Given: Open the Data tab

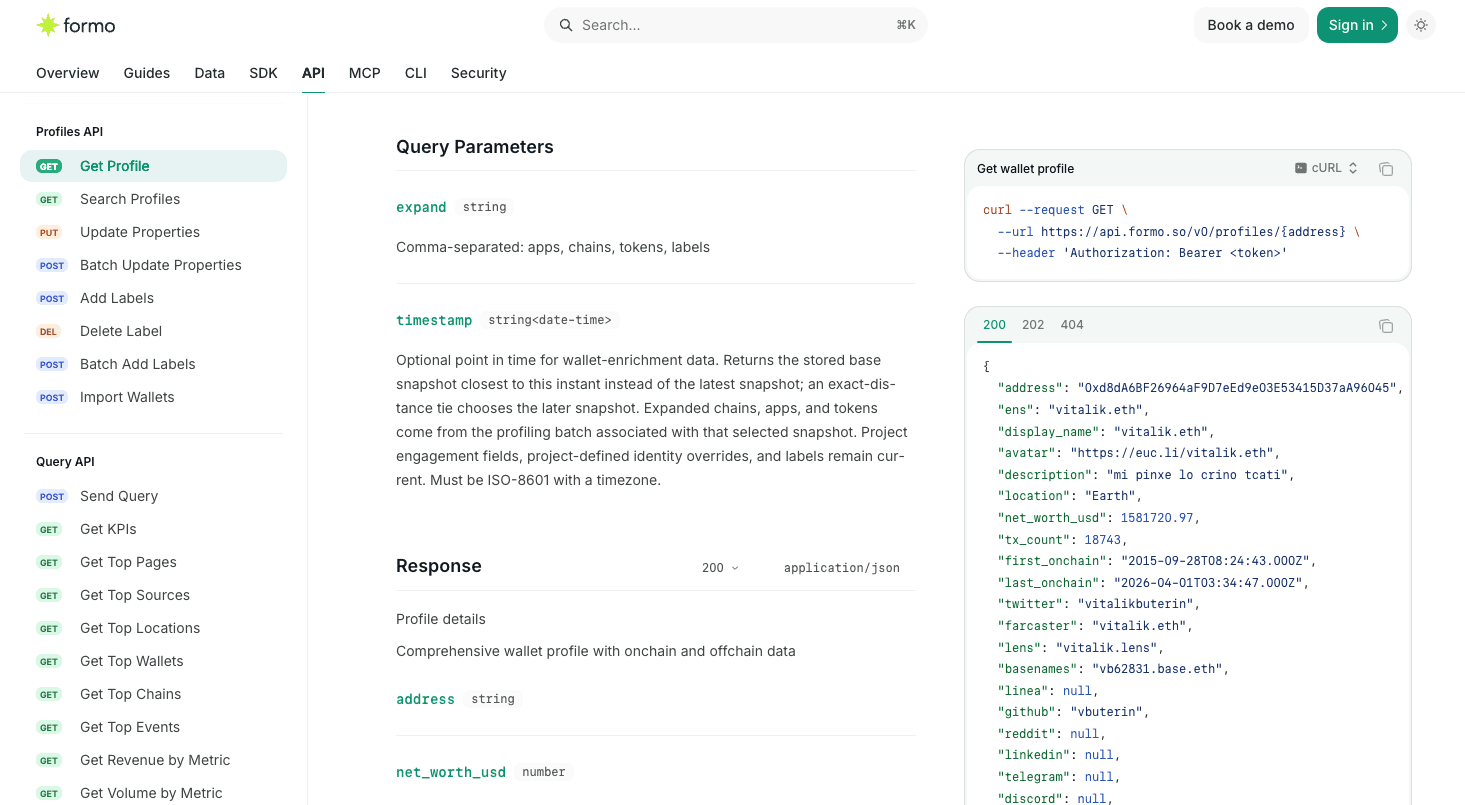Looking at the screenshot, I should point(210,73).
